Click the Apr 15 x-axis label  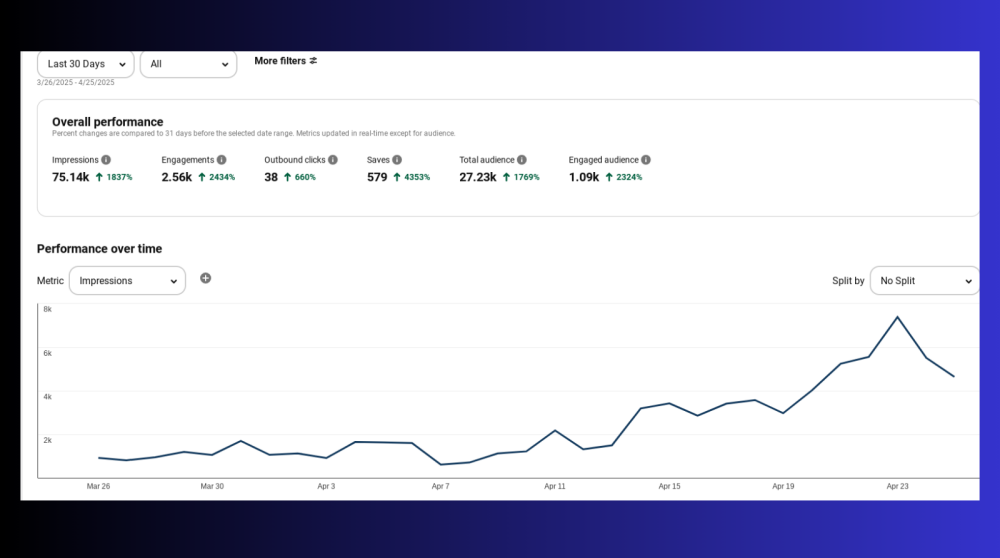[669, 486]
